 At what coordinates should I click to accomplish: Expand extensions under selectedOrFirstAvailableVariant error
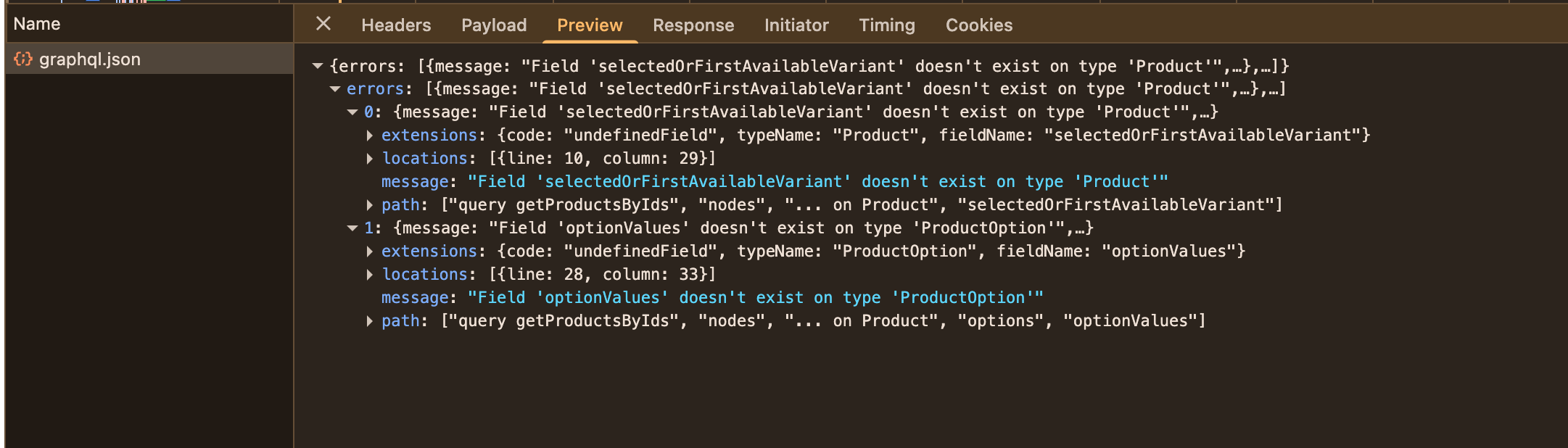point(370,136)
